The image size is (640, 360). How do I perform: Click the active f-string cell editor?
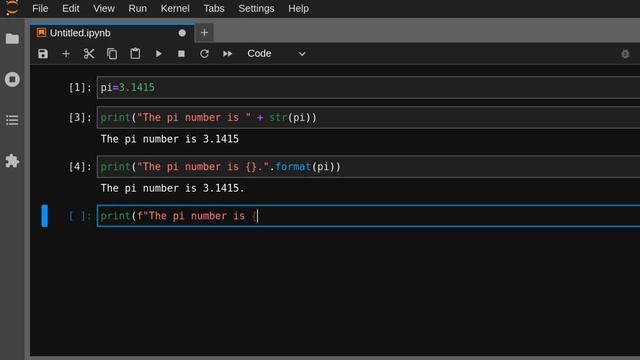(368, 216)
